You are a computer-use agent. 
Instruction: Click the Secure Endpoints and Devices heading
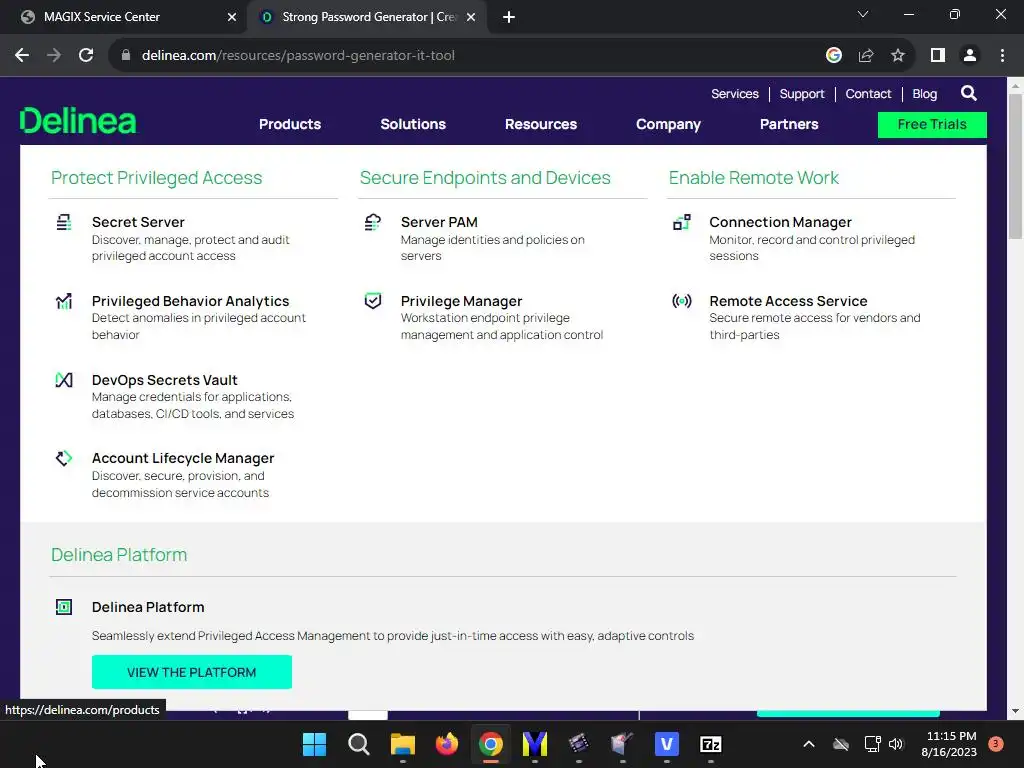point(485,178)
